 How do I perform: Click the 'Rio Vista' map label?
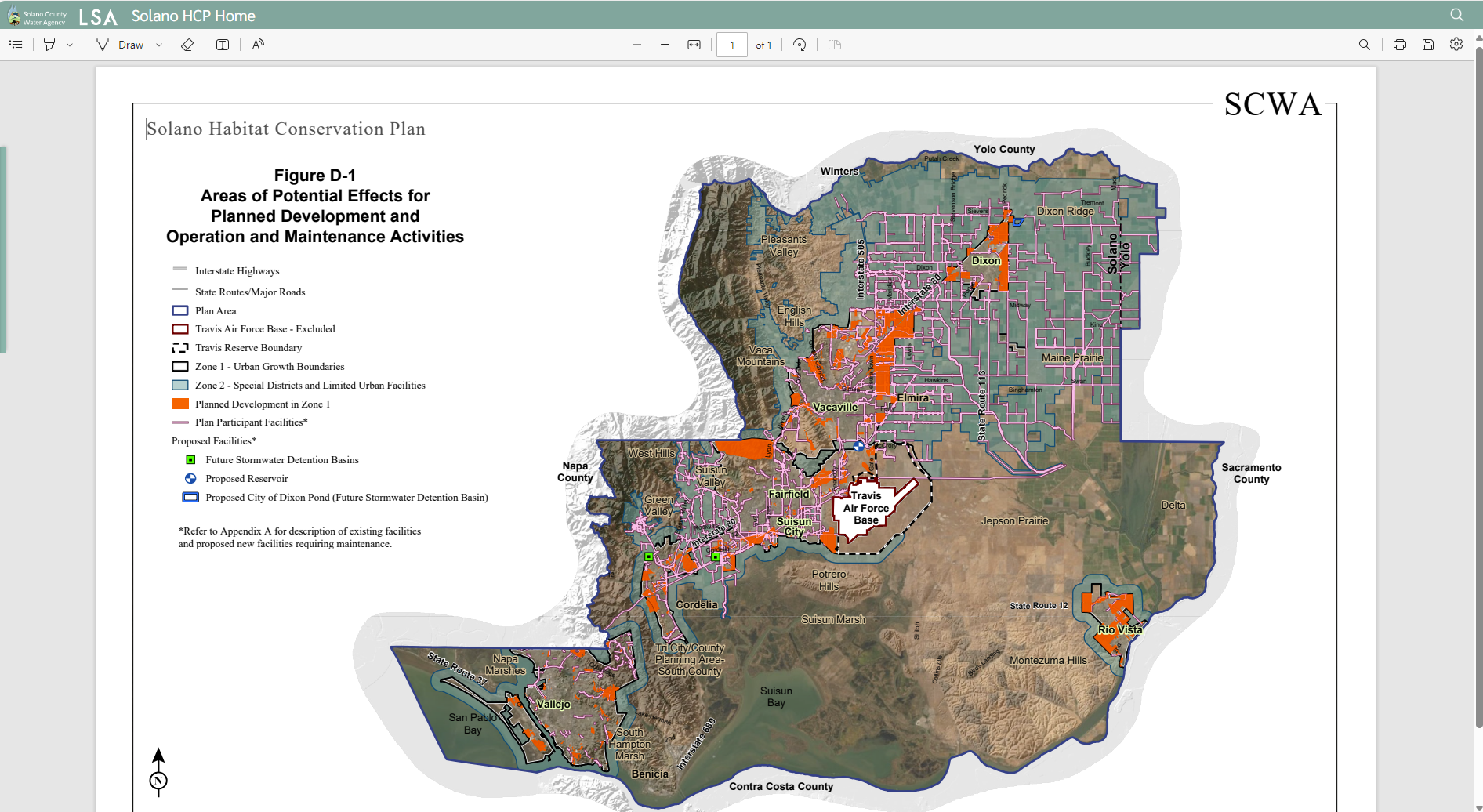1120,629
